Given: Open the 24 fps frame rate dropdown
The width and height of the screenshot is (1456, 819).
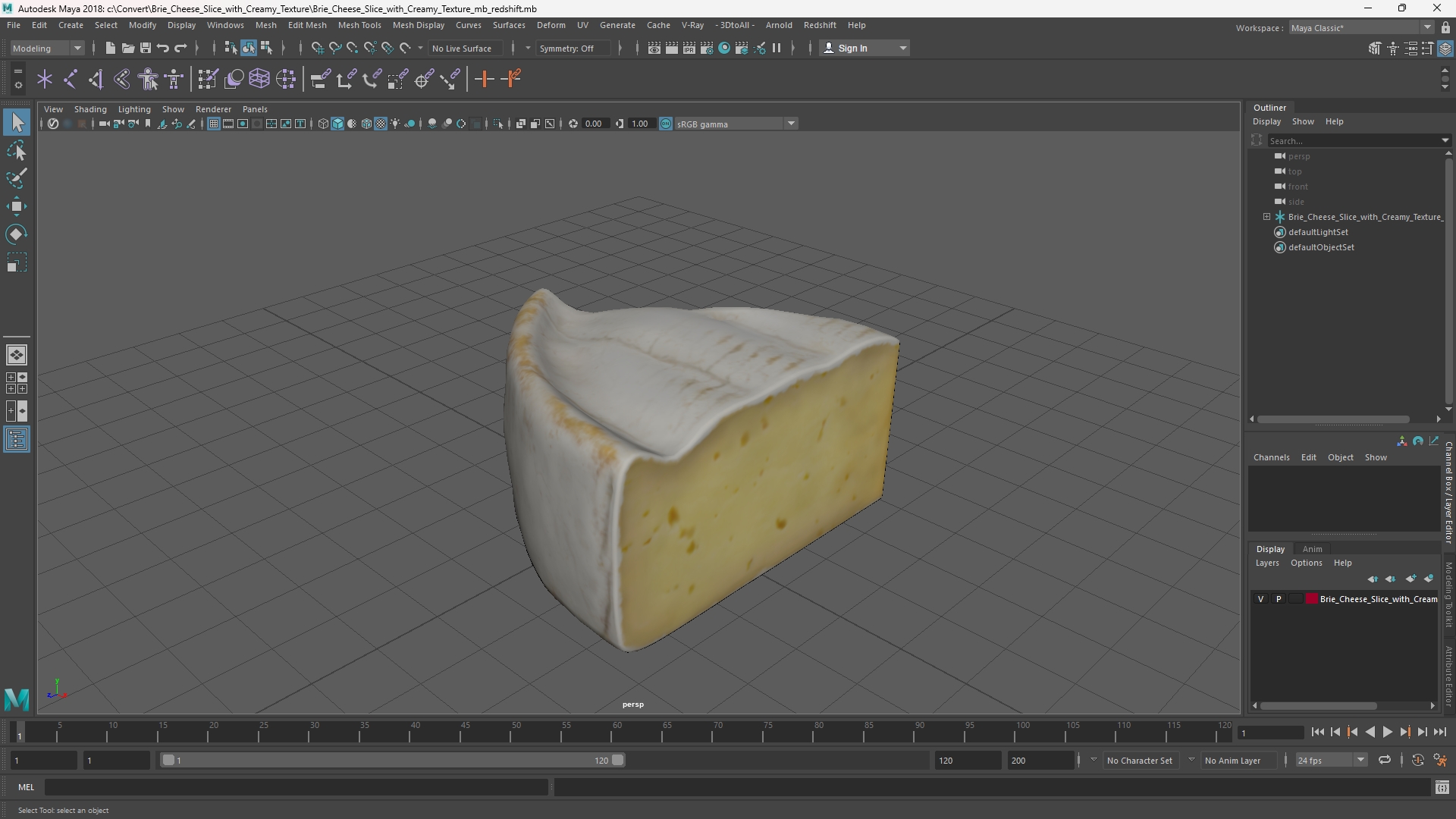Looking at the screenshot, I should tap(1331, 760).
